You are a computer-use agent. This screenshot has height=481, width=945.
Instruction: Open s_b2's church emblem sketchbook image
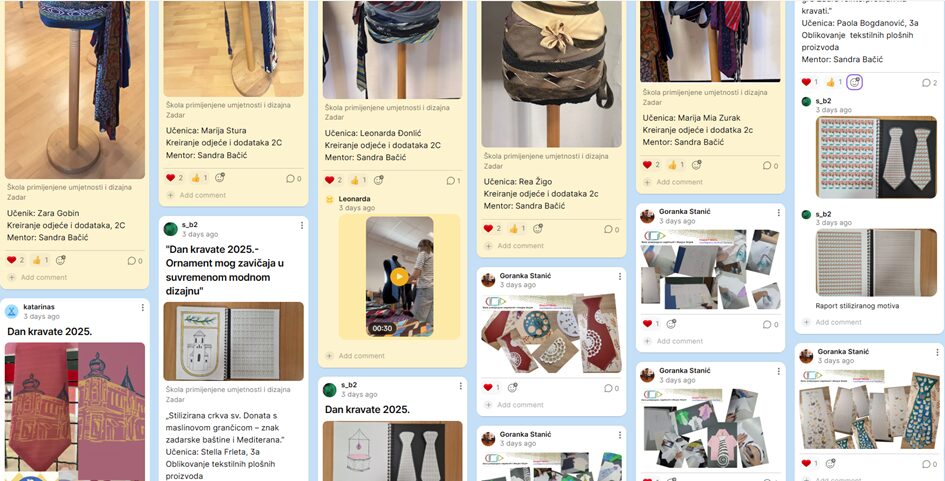coord(234,341)
